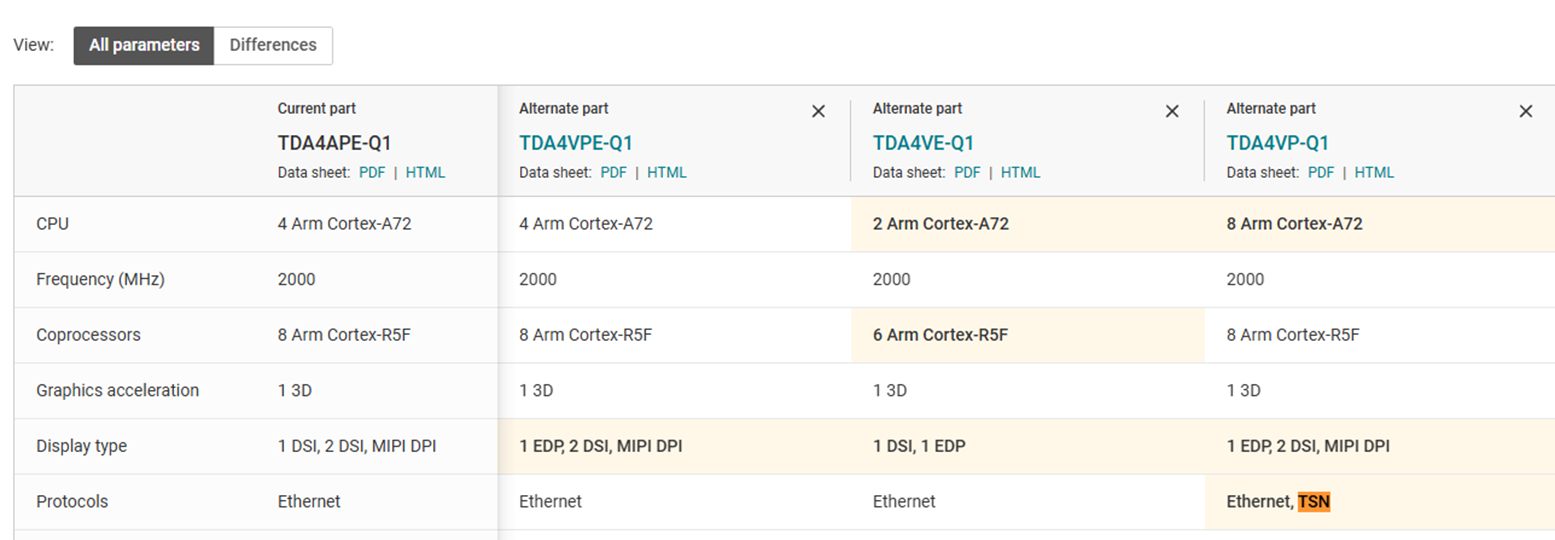Screen dimensions: 1555x540
Task: Switch view to All parameters
Action: (144, 45)
